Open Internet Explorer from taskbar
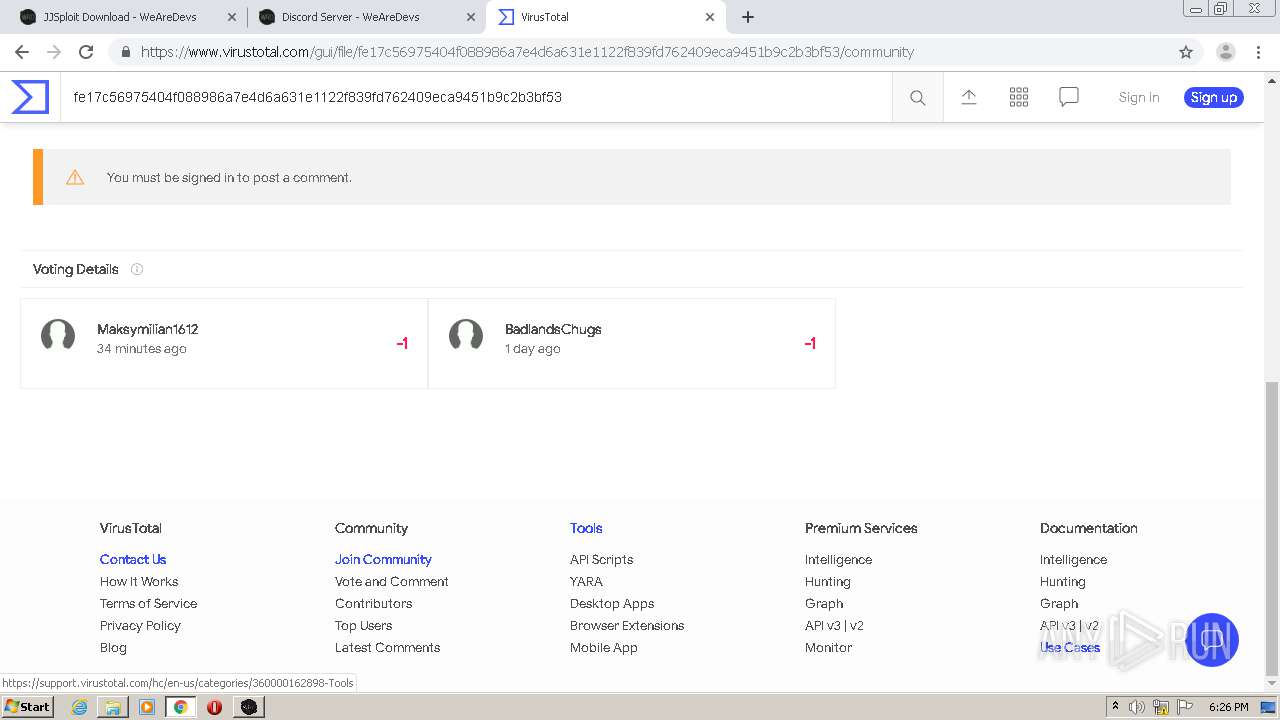The width and height of the screenshot is (1280, 720). (79, 707)
